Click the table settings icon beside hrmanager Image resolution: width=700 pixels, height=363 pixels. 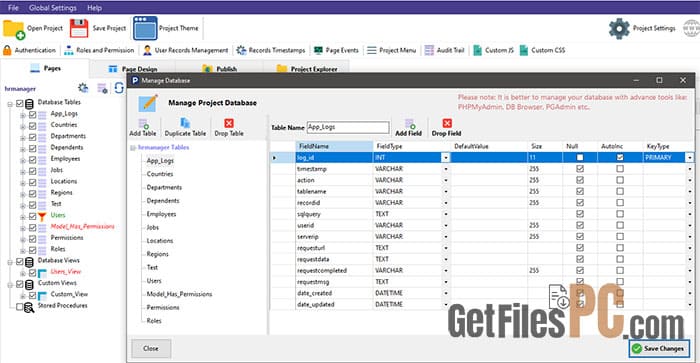[102, 88]
